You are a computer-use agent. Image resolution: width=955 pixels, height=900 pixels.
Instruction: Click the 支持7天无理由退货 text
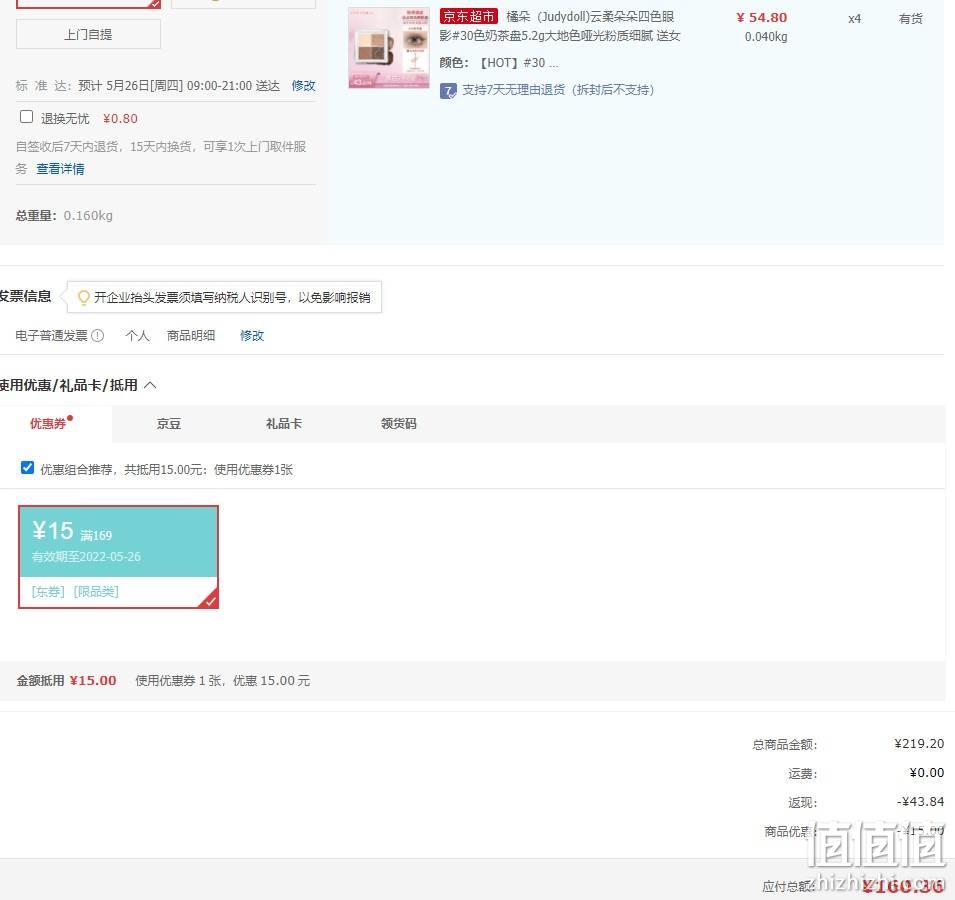[558, 90]
